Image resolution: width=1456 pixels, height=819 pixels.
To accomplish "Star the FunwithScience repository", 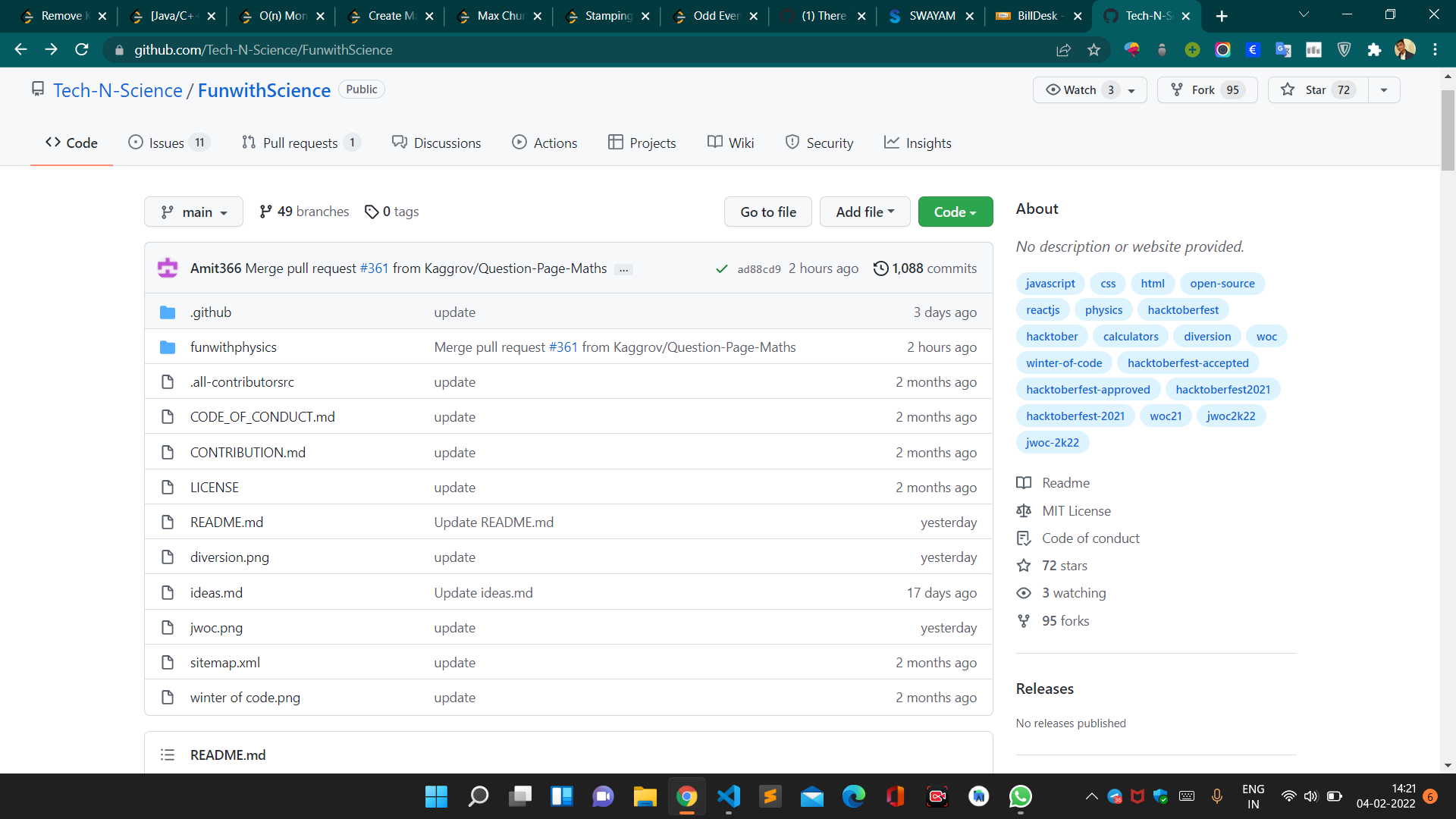I will click(x=1318, y=89).
